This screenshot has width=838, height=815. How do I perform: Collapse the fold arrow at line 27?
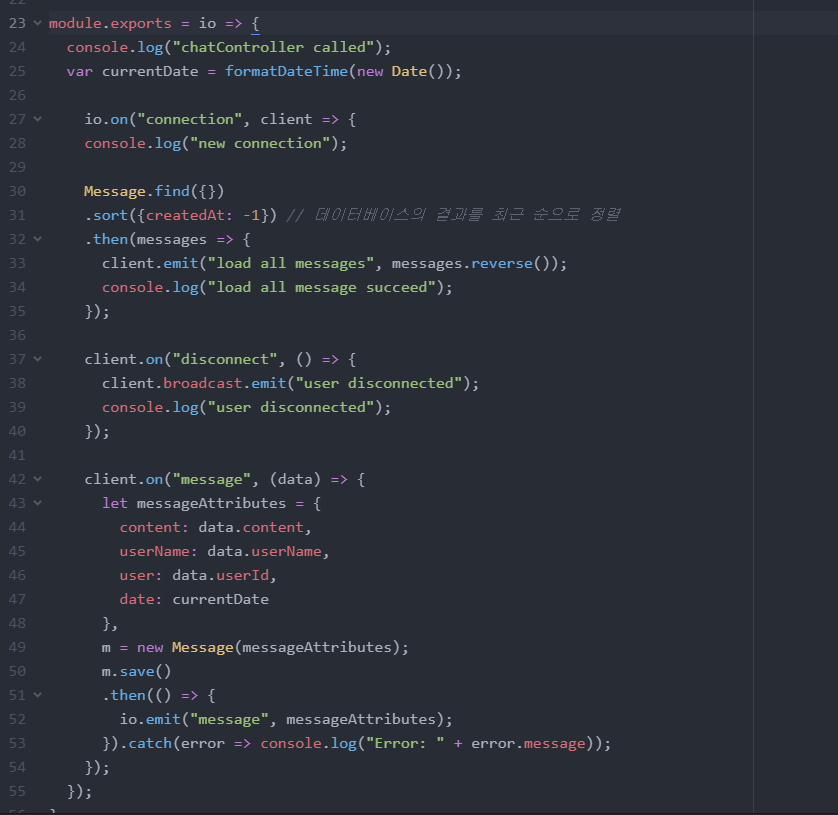pos(37,119)
